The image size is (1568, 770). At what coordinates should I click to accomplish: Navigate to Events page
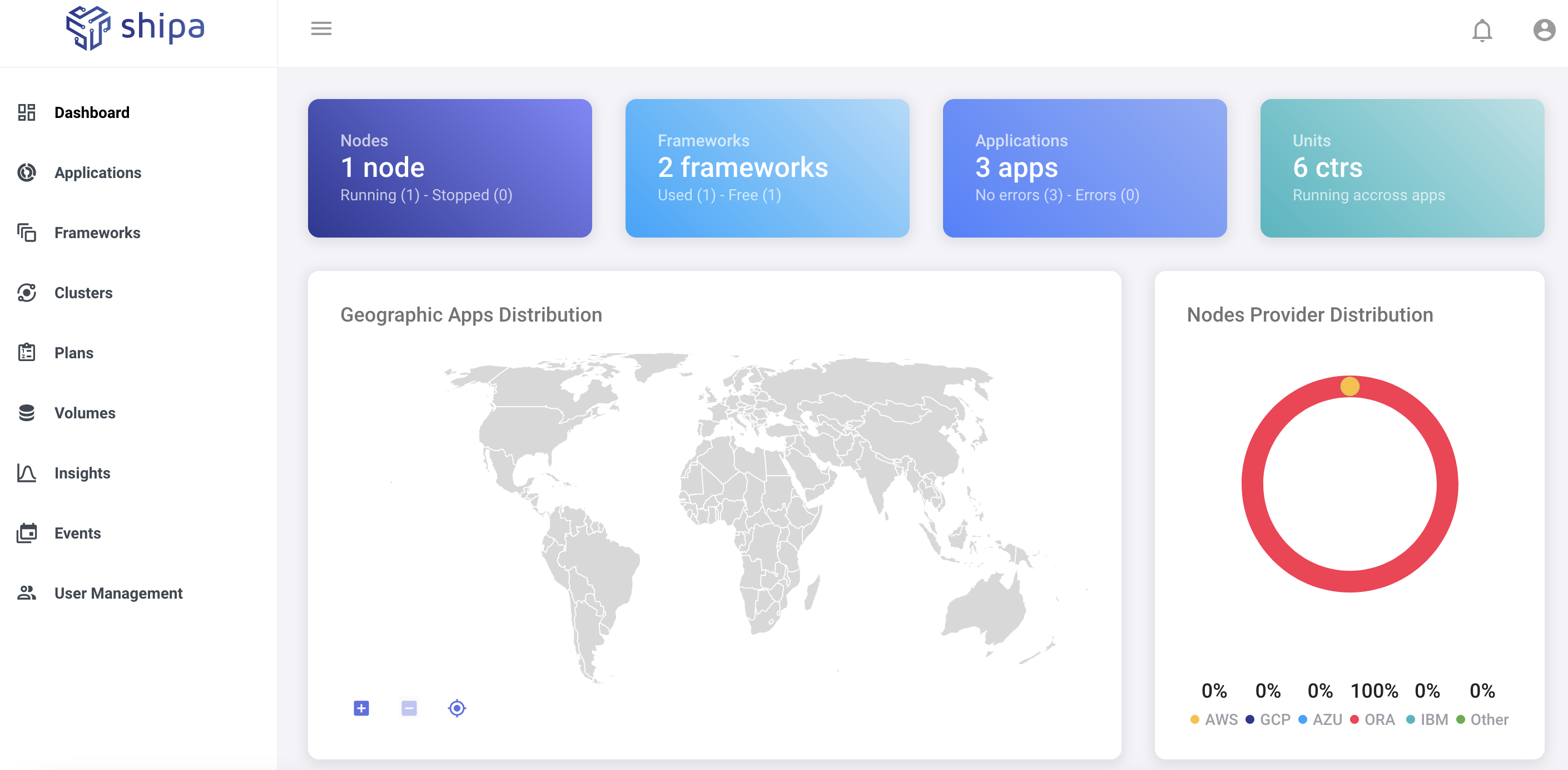[77, 534]
